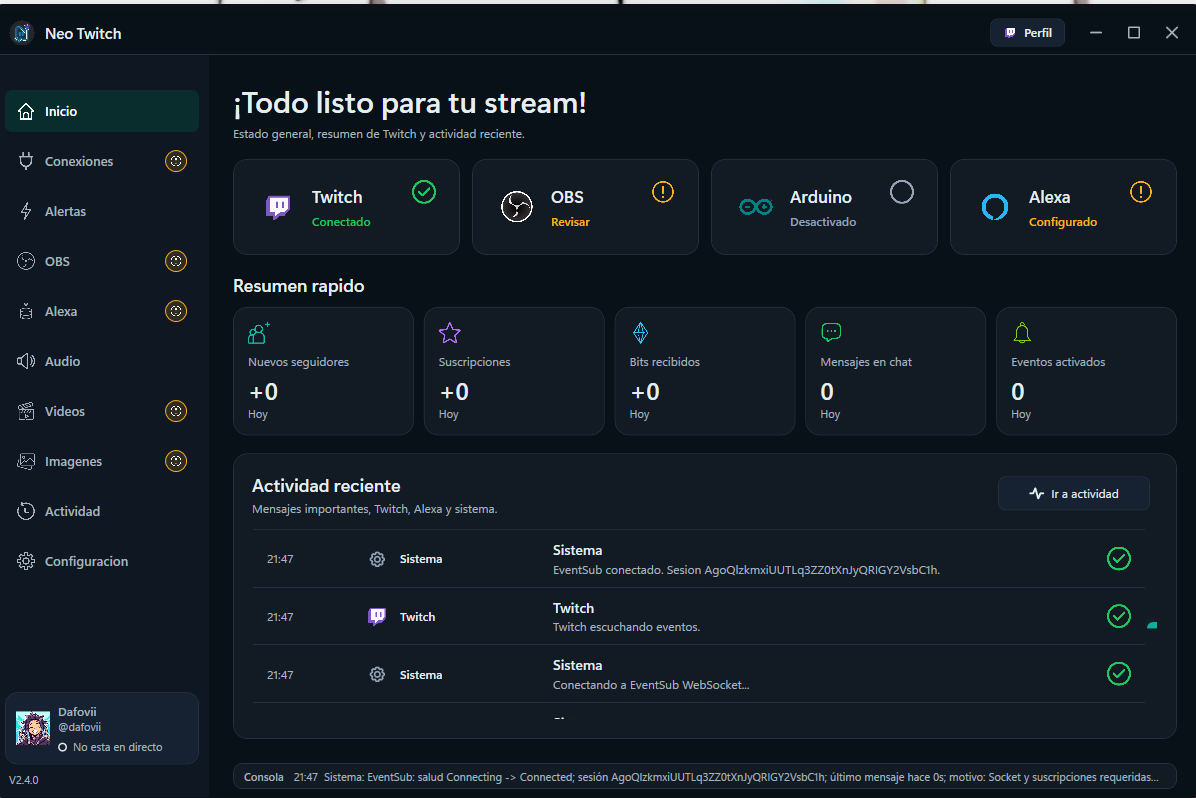This screenshot has height=798, width=1196.
Task: Click the Dafovii profile avatar
Action: (33, 729)
